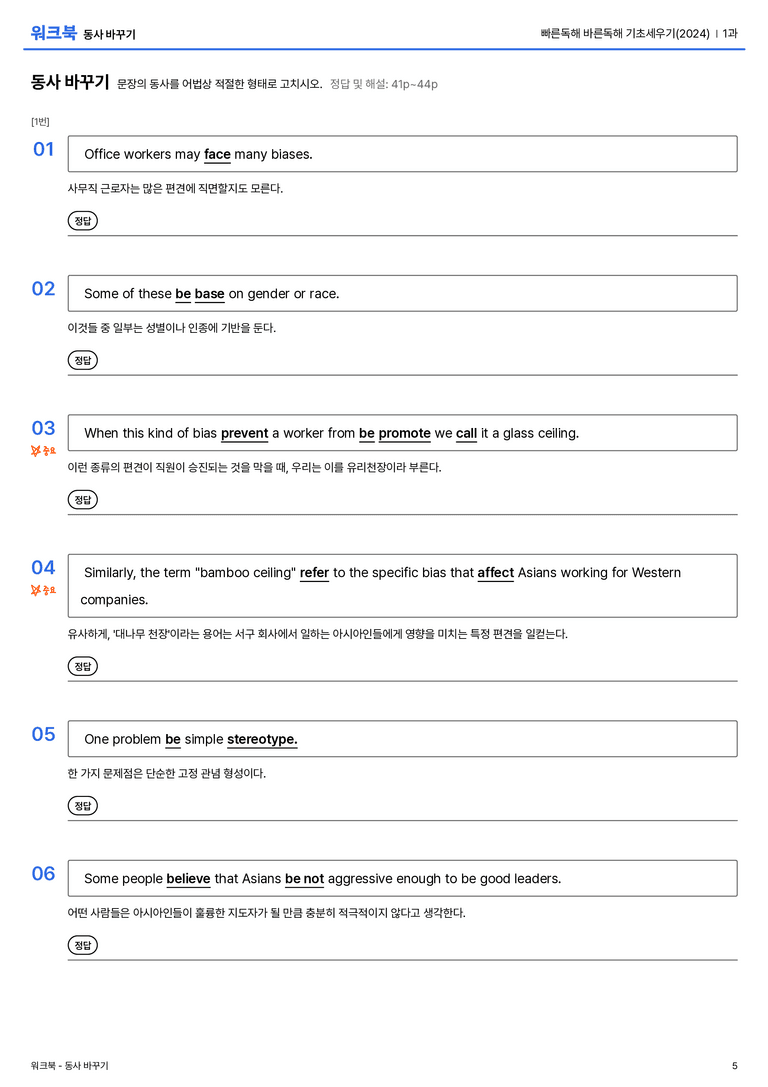This screenshot has height=1087, width=768.
Task: Click the page number 5 in footer
Action: click(735, 1066)
